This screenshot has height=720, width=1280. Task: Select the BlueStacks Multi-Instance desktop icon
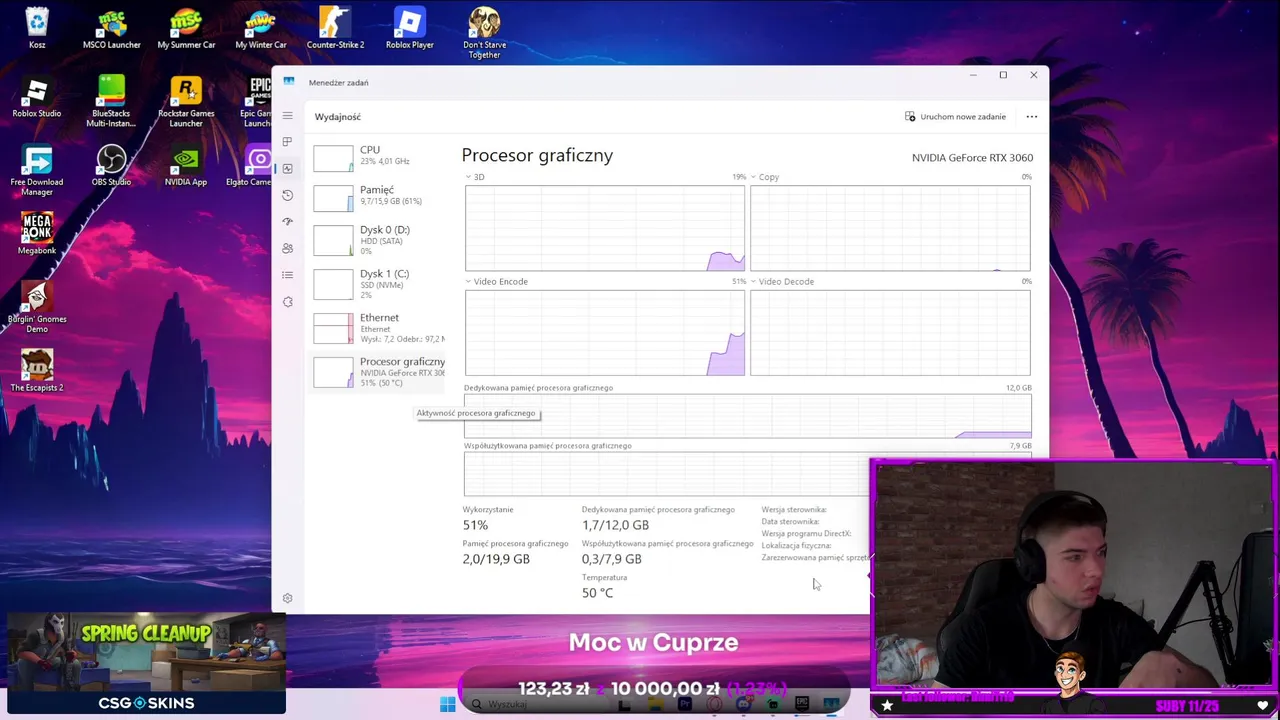pyautogui.click(x=111, y=101)
